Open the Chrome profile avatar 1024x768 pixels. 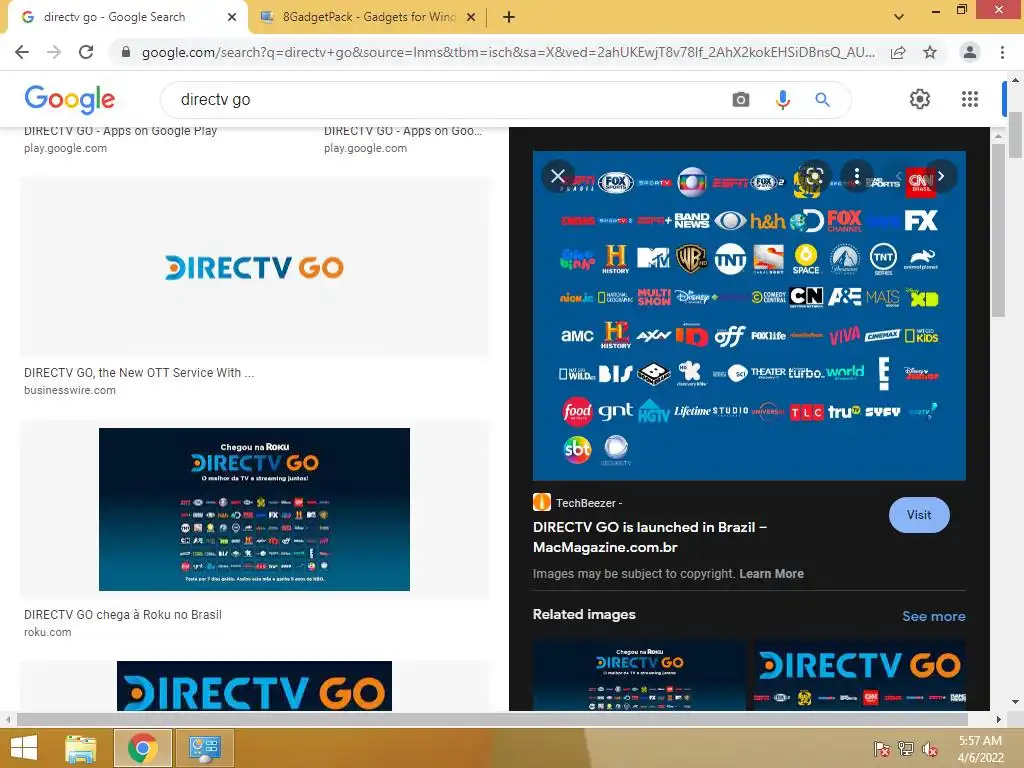tap(970, 52)
